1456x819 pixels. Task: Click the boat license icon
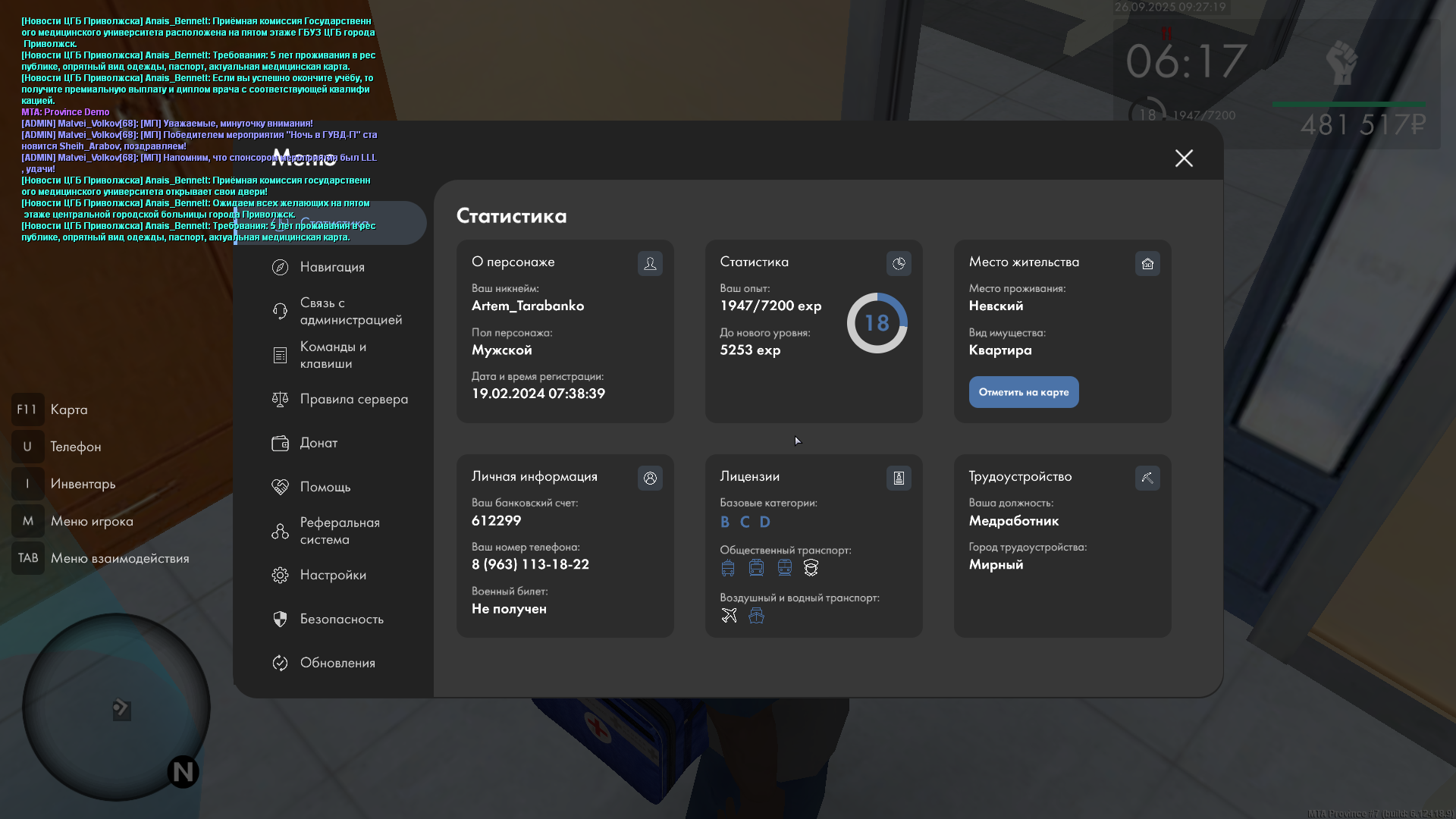coord(756,616)
